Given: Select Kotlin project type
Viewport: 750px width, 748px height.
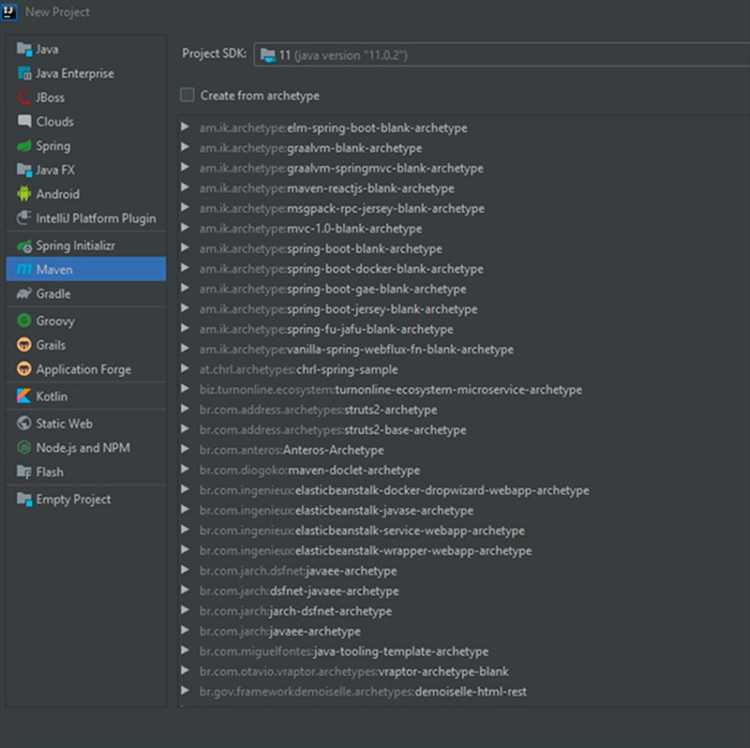Looking at the screenshot, I should (x=87, y=396).
